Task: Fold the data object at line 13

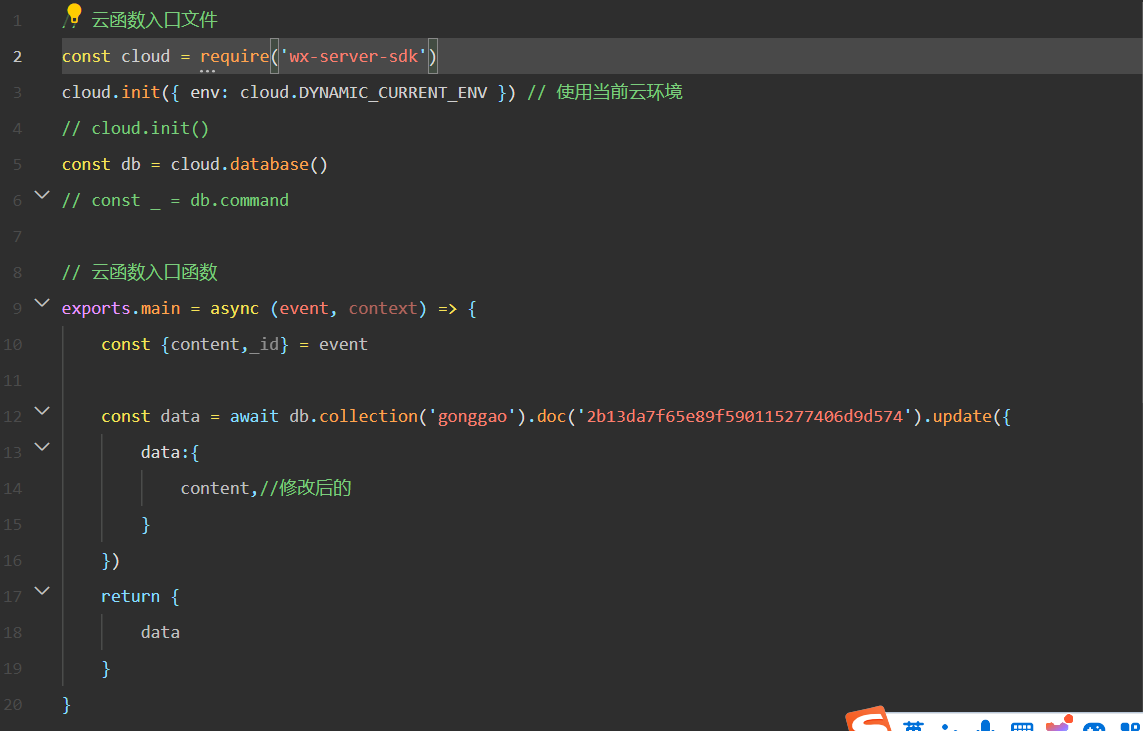Action: [42, 446]
